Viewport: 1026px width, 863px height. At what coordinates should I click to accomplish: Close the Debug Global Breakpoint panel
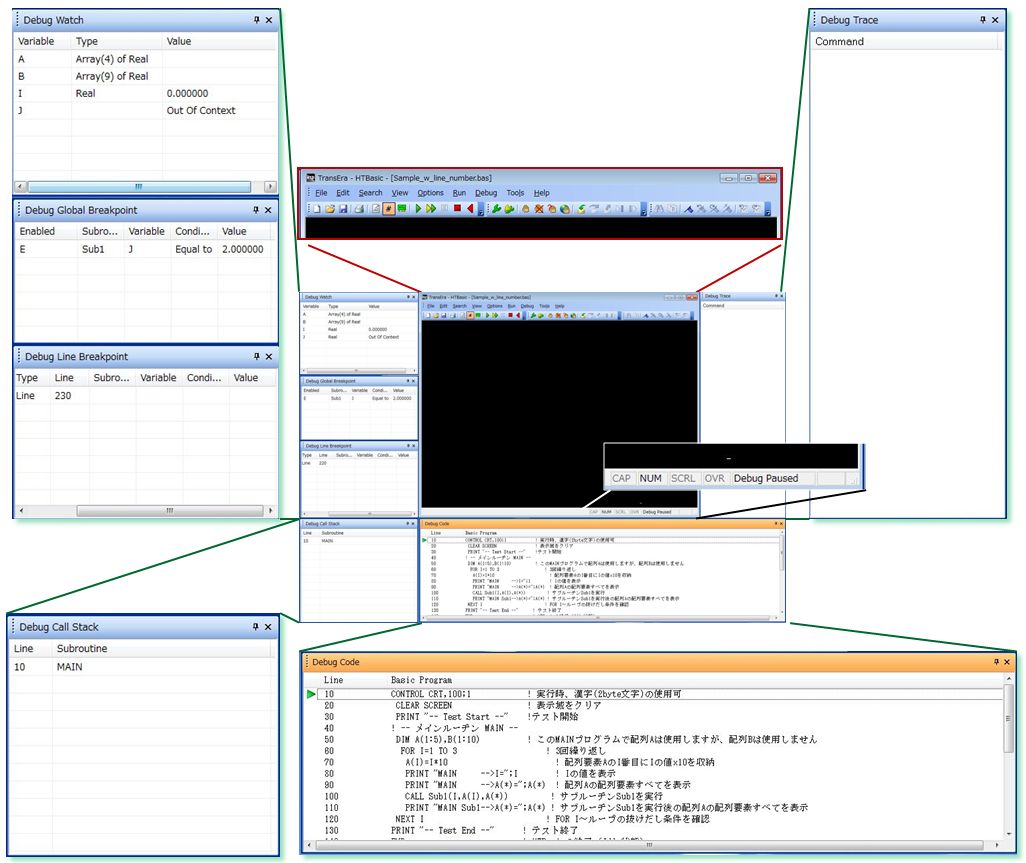click(x=268, y=210)
